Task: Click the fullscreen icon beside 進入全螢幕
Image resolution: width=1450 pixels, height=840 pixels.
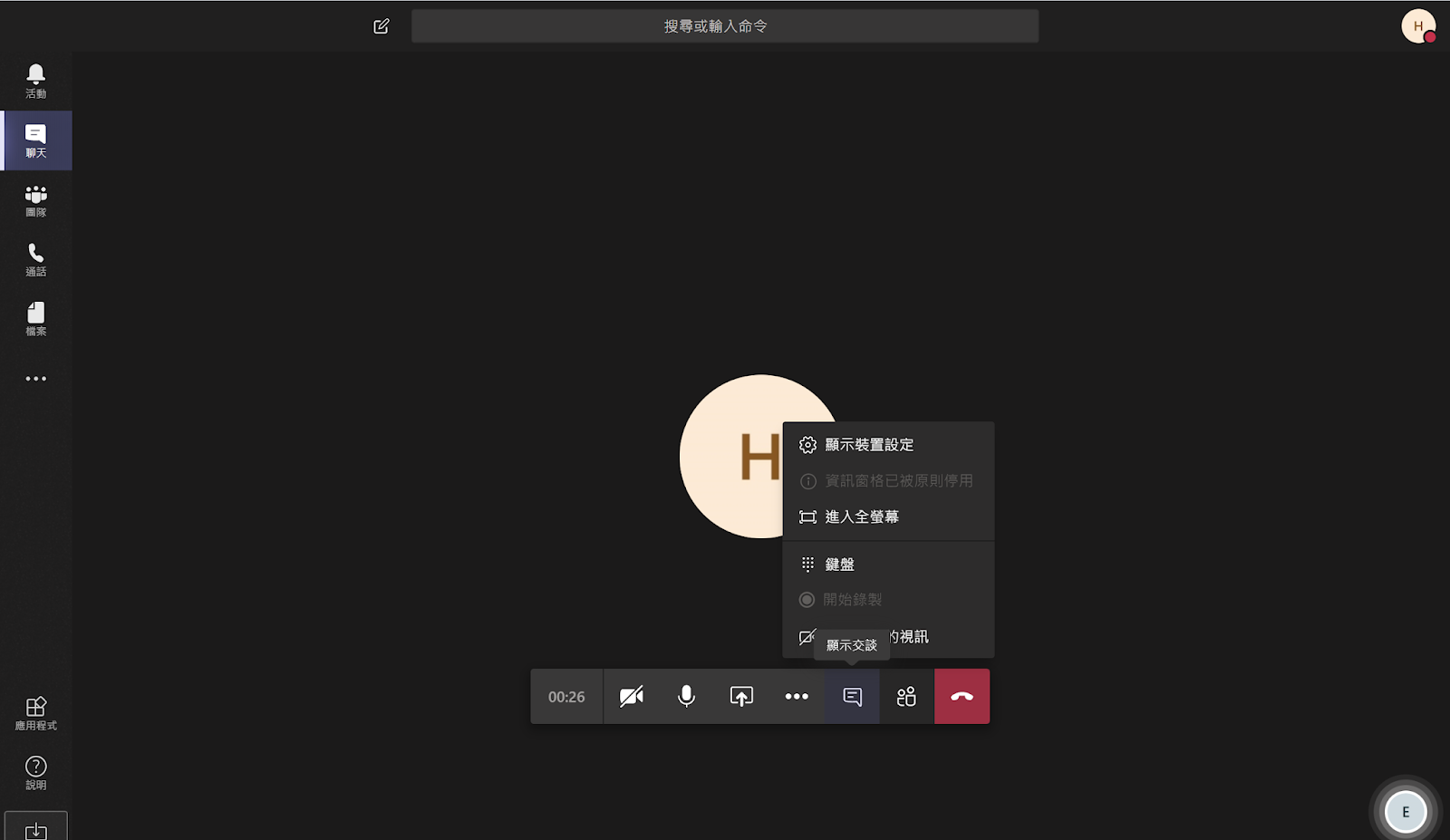Action: click(x=807, y=517)
